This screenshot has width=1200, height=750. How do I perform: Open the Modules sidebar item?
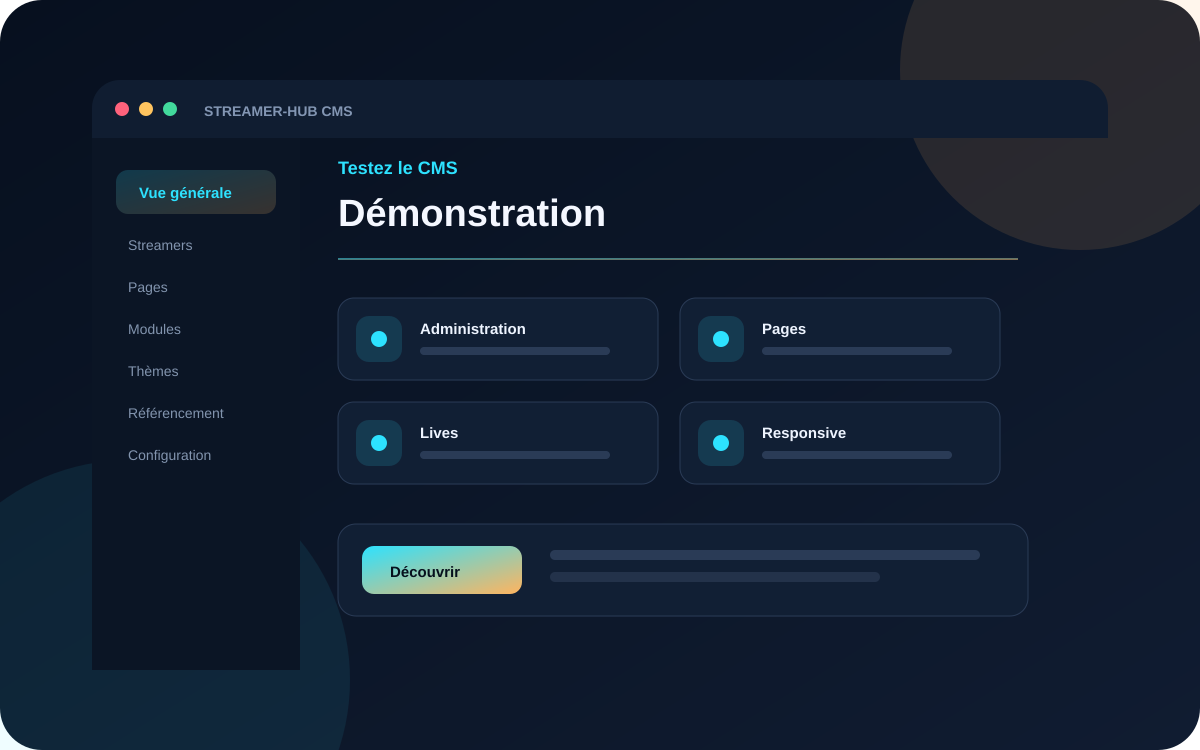[x=154, y=329]
